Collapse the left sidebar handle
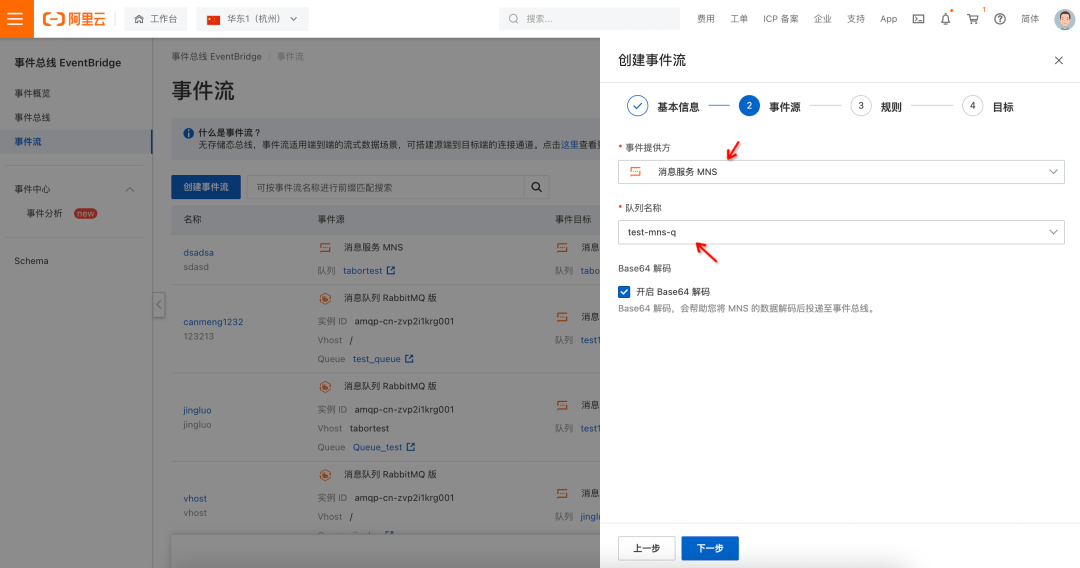Viewport: 1080px width, 568px height. coord(158,304)
